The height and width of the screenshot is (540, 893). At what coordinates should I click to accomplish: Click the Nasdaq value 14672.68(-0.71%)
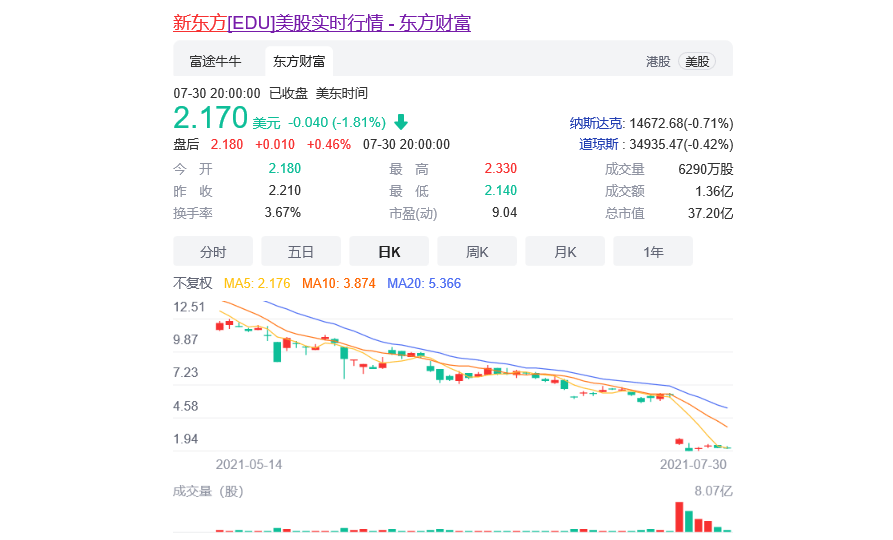click(681, 123)
